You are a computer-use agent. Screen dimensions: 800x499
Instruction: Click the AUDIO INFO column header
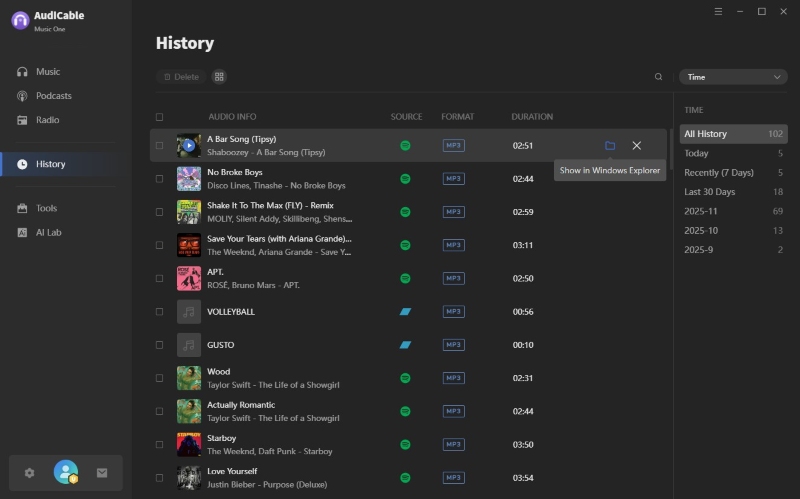232,117
